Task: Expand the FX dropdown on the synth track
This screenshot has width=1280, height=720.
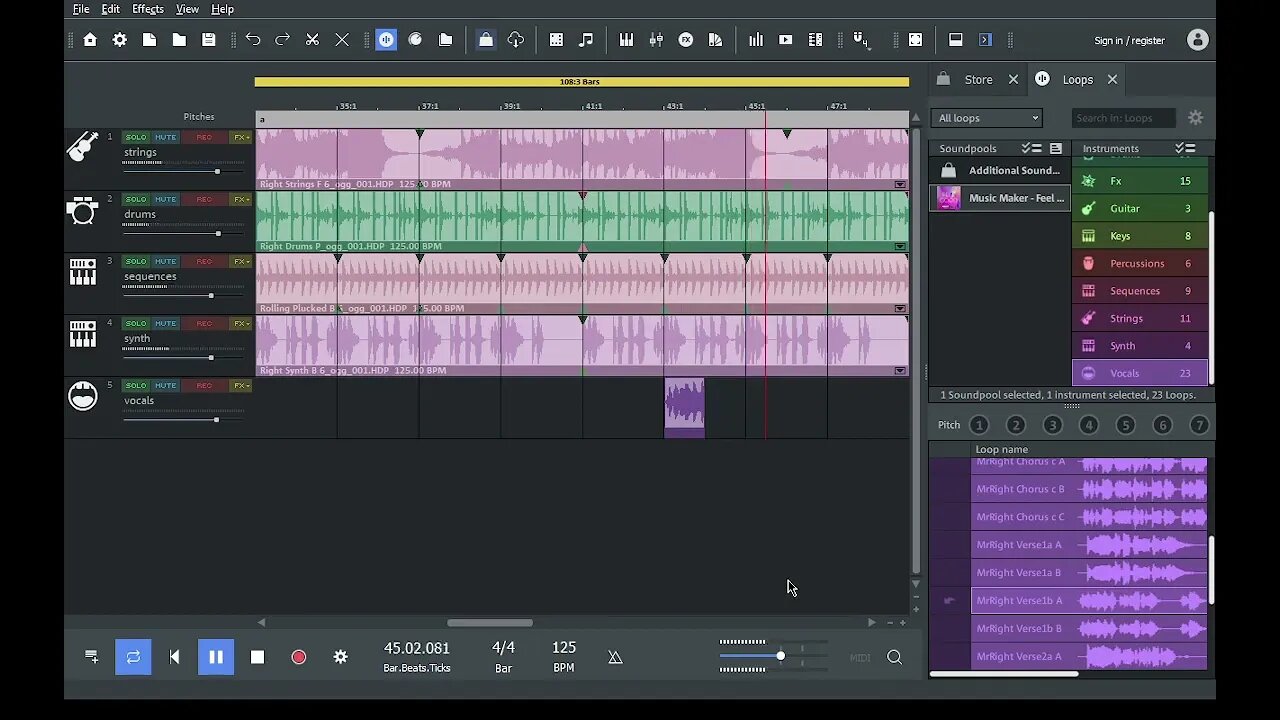Action: (241, 323)
